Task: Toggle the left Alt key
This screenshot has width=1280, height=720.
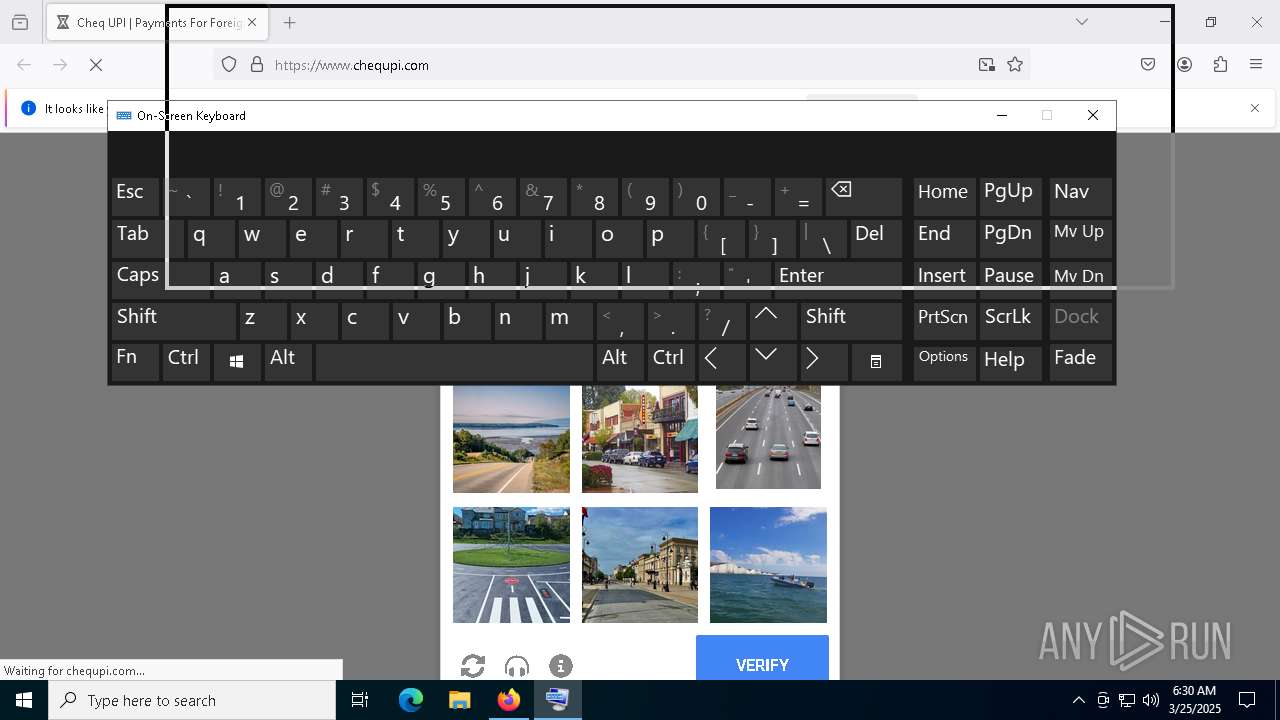Action: (x=288, y=362)
